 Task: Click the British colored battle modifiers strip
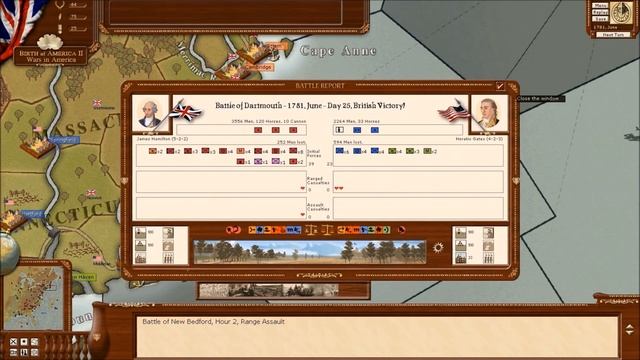point(275,230)
